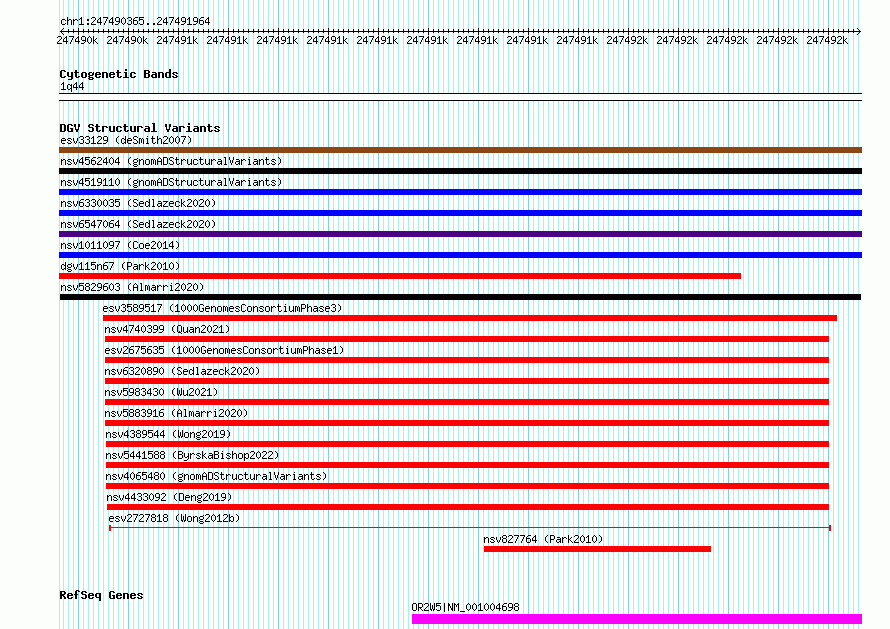
Task: Click the red nsv5983430 variant bar
Action: (x=467, y=402)
